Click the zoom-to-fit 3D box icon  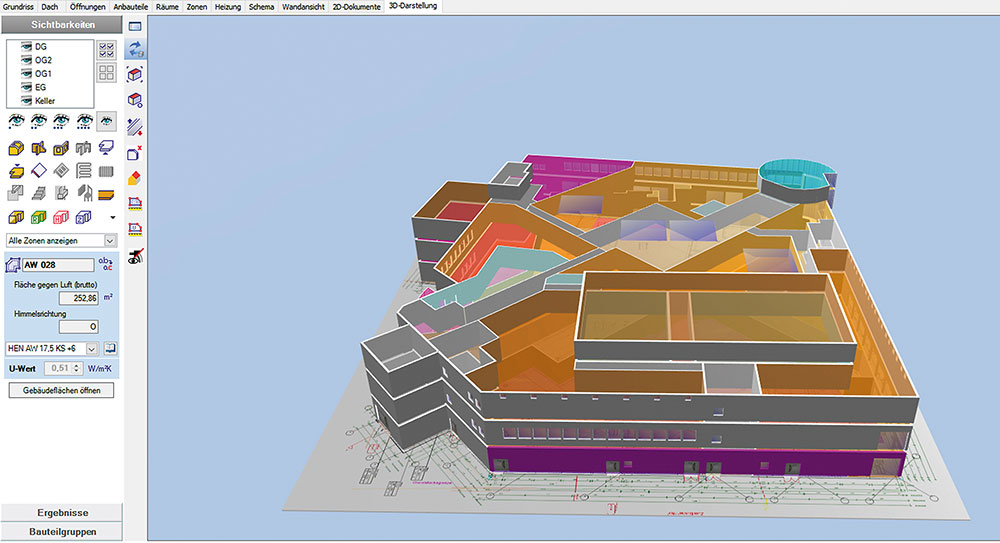[135, 75]
